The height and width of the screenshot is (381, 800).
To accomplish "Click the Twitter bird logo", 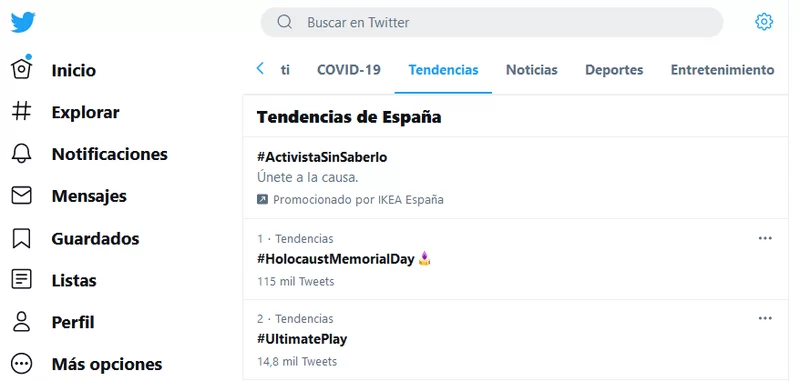I will 23,22.
